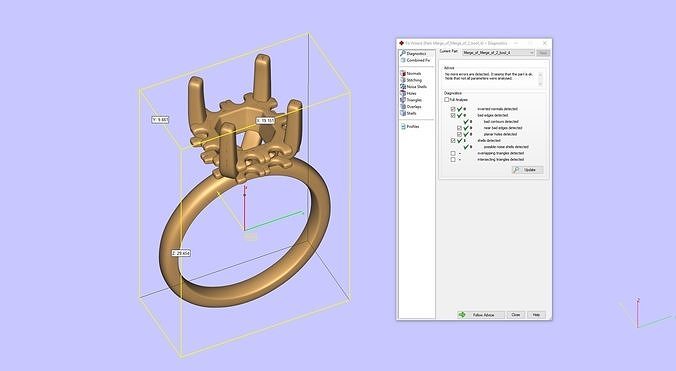Select the Triangles fixing step

point(411,100)
